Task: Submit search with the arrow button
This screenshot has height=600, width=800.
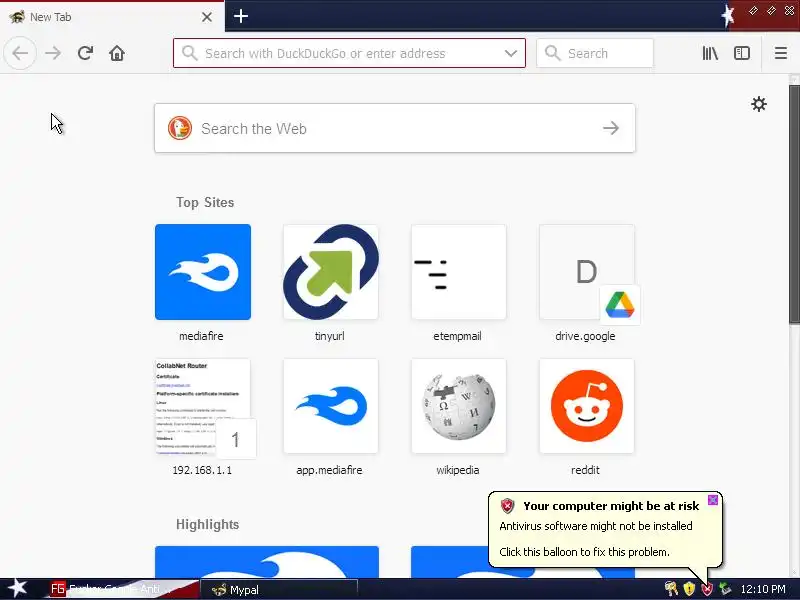Action: pos(611,128)
